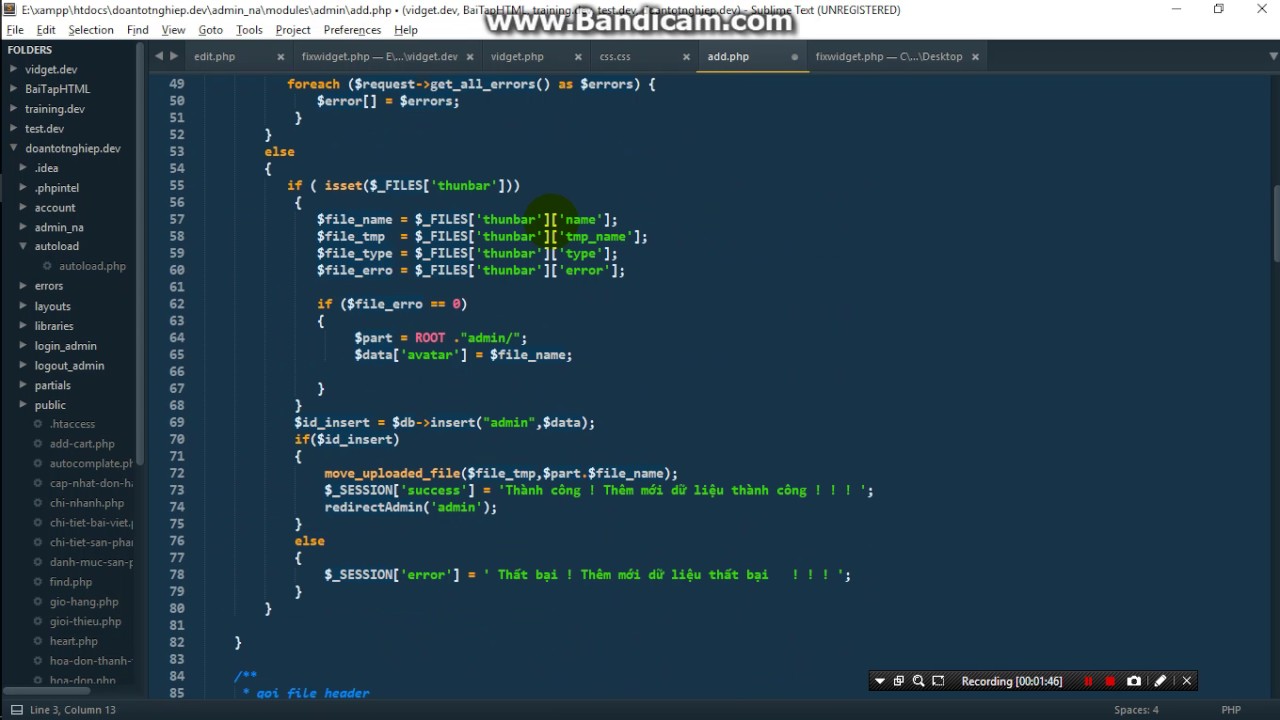Open add-cart.php in sidebar
Image resolution: width=1280 pixels, height=720 pixels.
82,444
